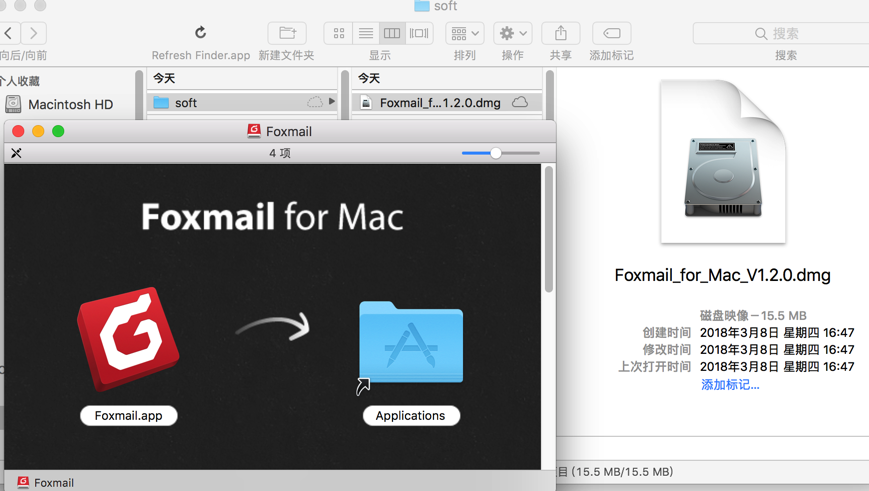
Task: Select the soft folder row
Action: 242,103
